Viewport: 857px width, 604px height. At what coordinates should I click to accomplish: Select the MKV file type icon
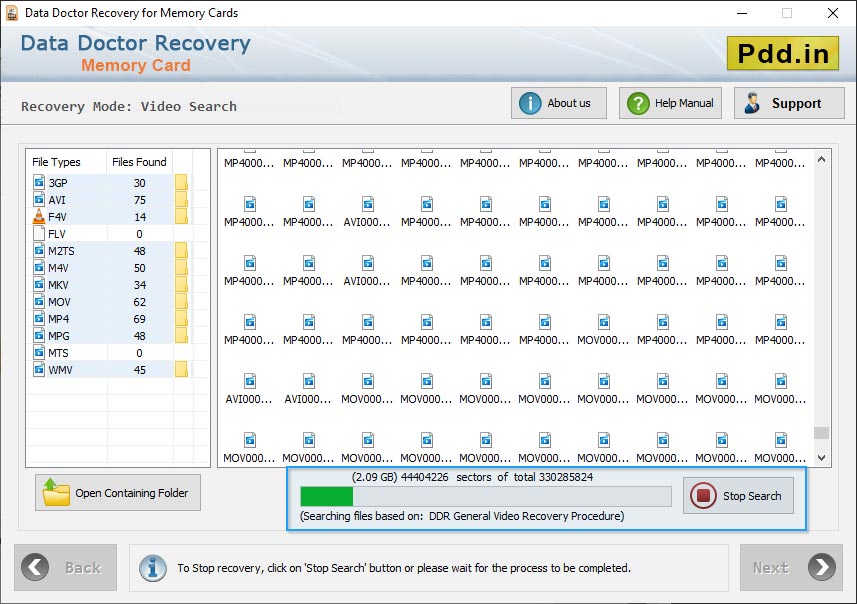pos(39,284)
